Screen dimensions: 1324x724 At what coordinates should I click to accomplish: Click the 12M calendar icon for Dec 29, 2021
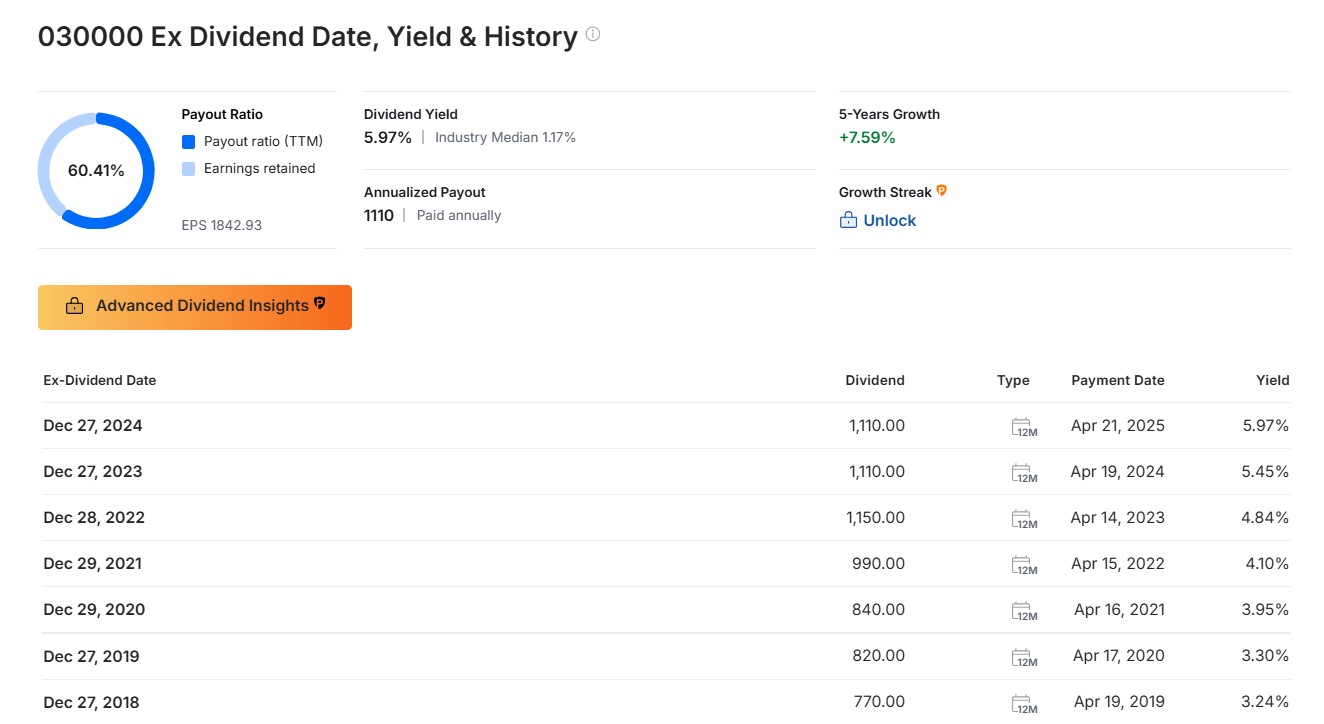(x=1022, y=565)
